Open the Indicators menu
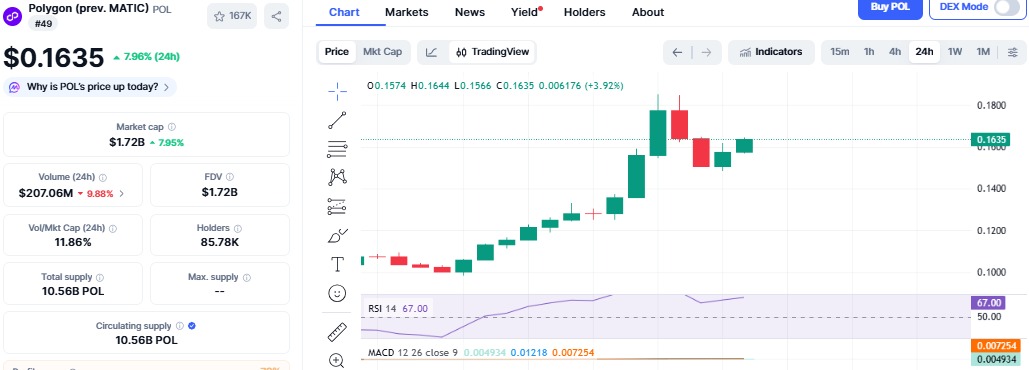 coord(771,52)
